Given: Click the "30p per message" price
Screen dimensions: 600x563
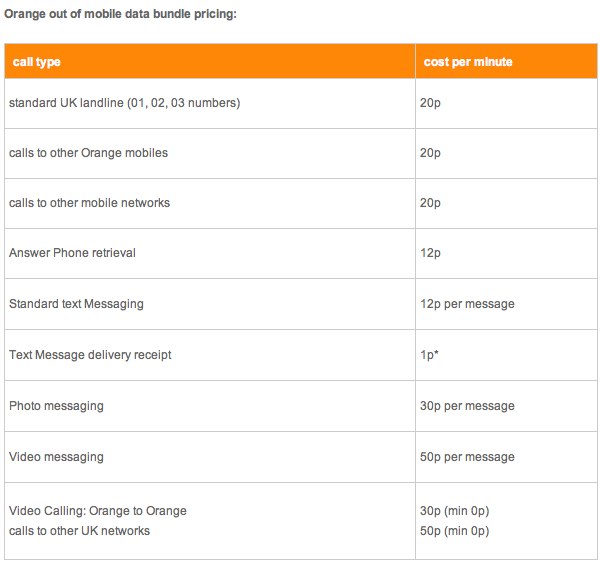Looking at the screenshot, I should coord(468,406).
